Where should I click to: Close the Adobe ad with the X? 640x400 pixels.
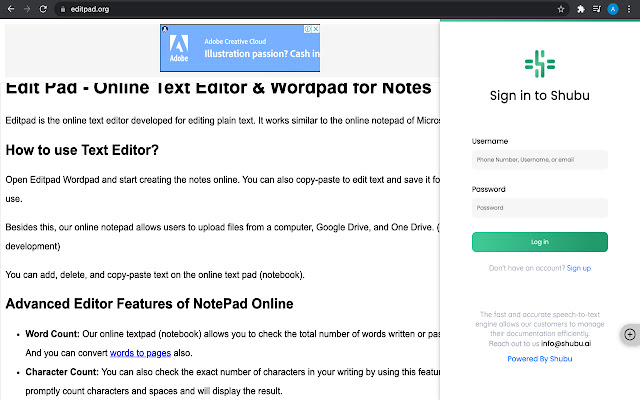point(316,29)
